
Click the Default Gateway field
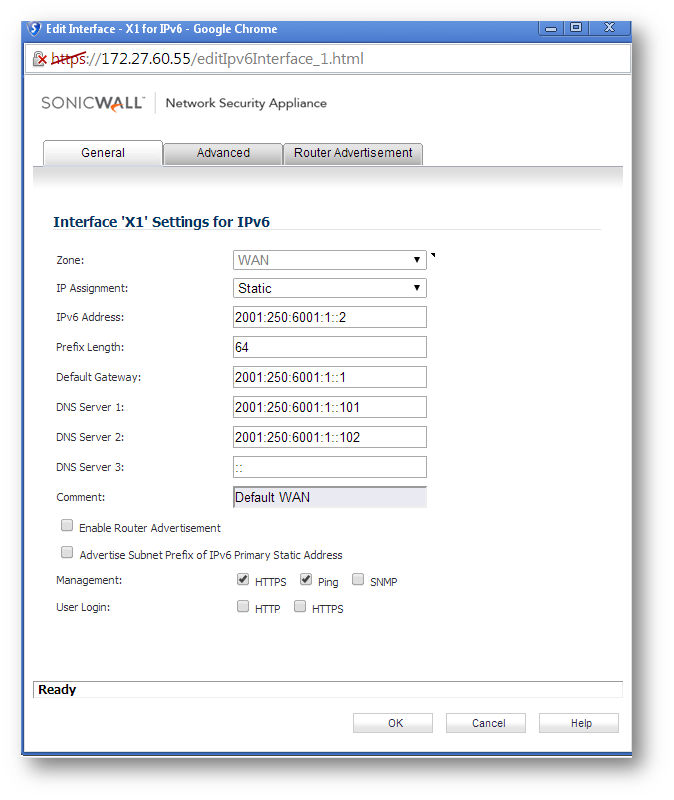point(330,378)
